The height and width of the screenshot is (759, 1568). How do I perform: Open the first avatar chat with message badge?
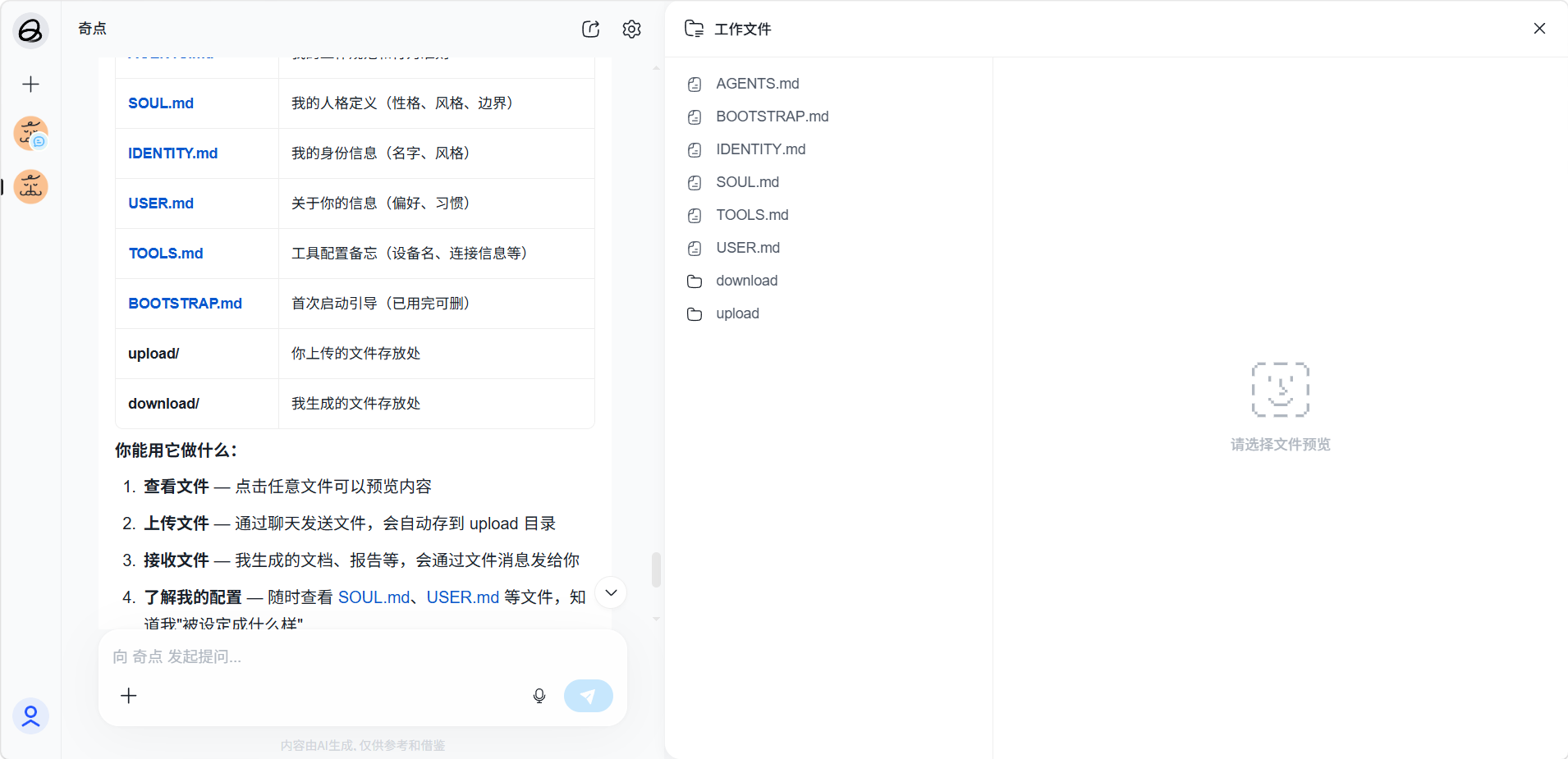click(x=30, y=133)
